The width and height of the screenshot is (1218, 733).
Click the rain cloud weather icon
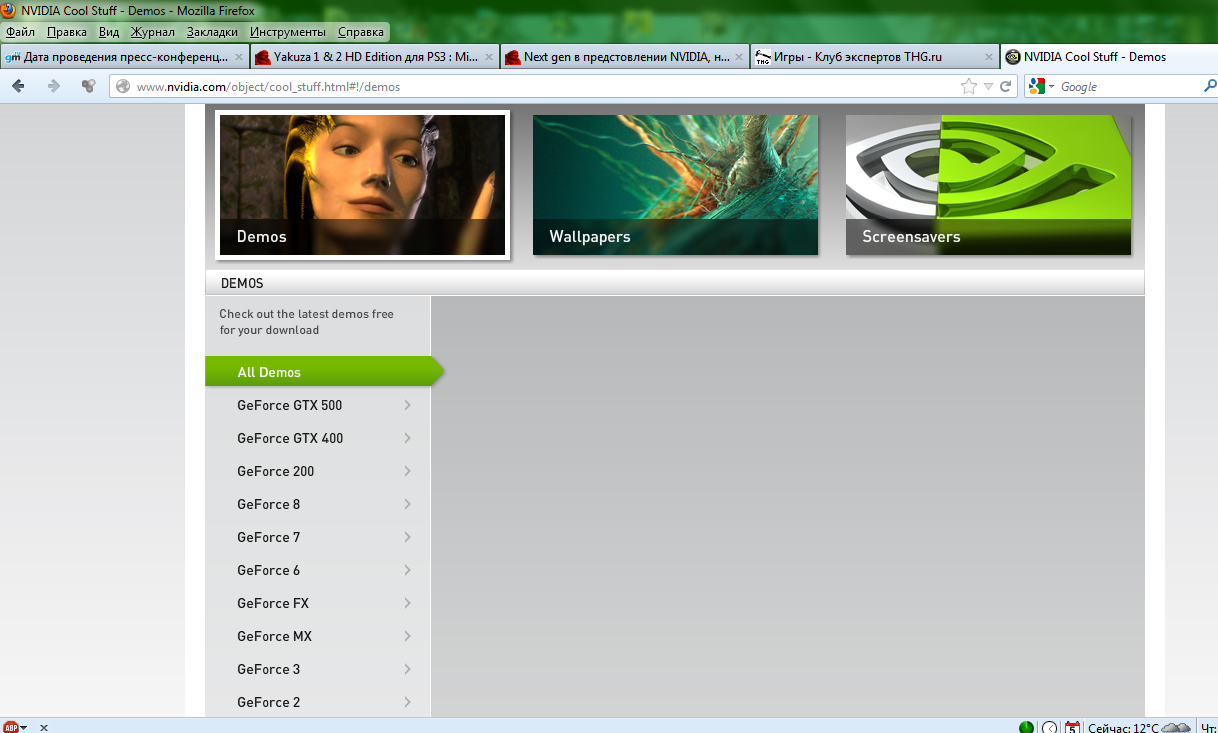tap(1177, 727)
